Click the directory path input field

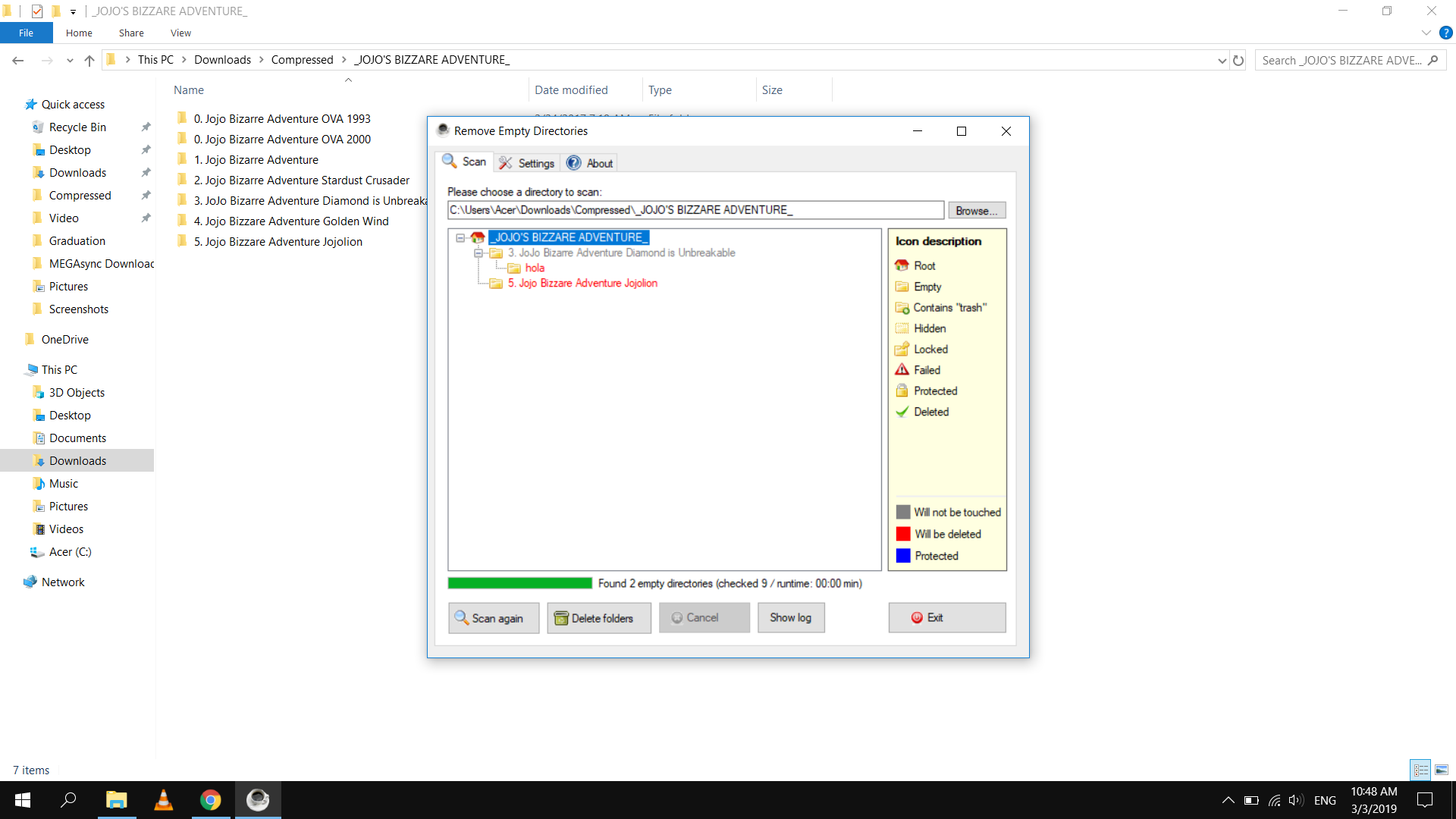[695, 210]
